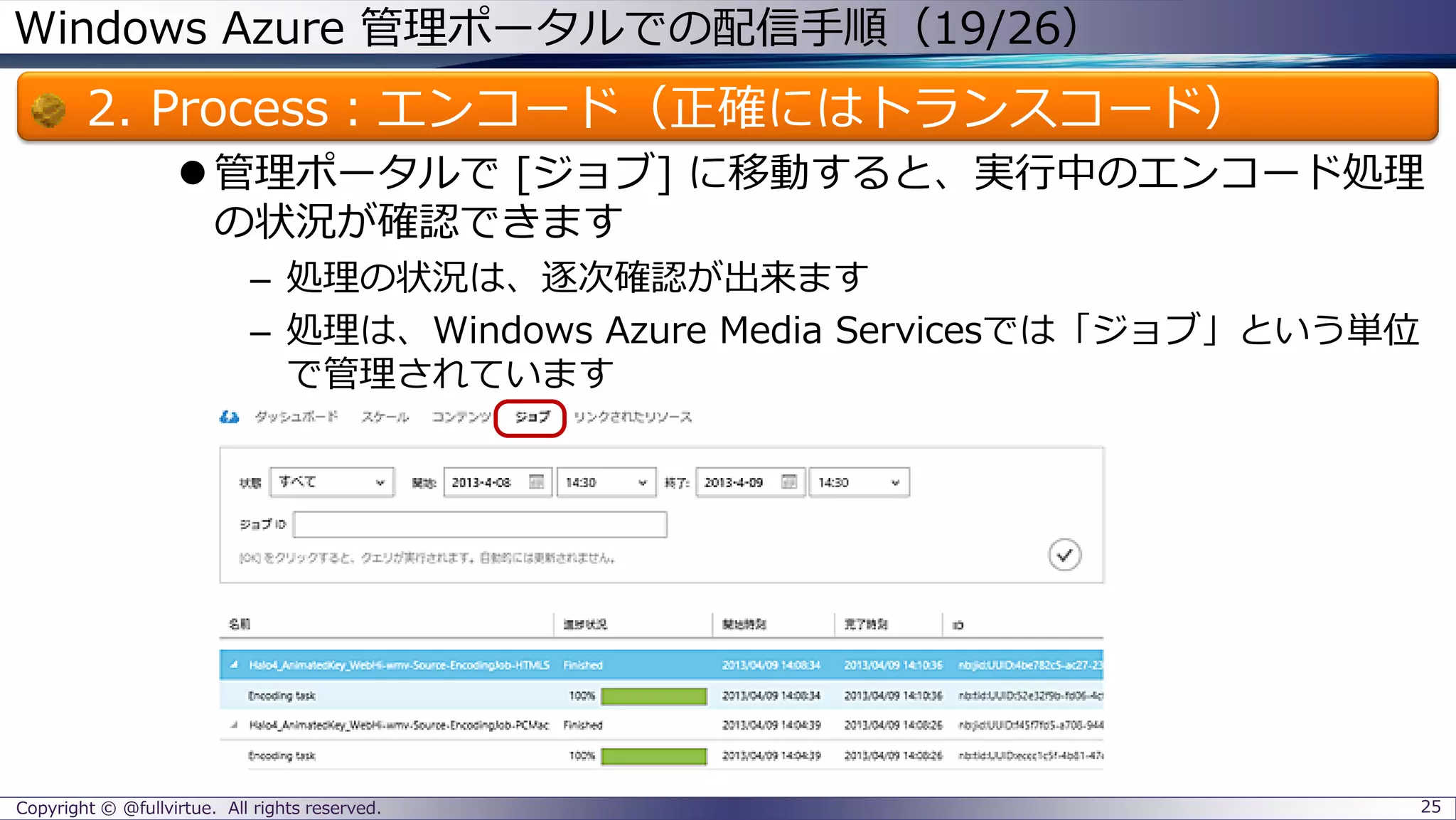Screen dimensions: 1456x820
Task: Open the end date calendar picker icon
Action: 789,482
